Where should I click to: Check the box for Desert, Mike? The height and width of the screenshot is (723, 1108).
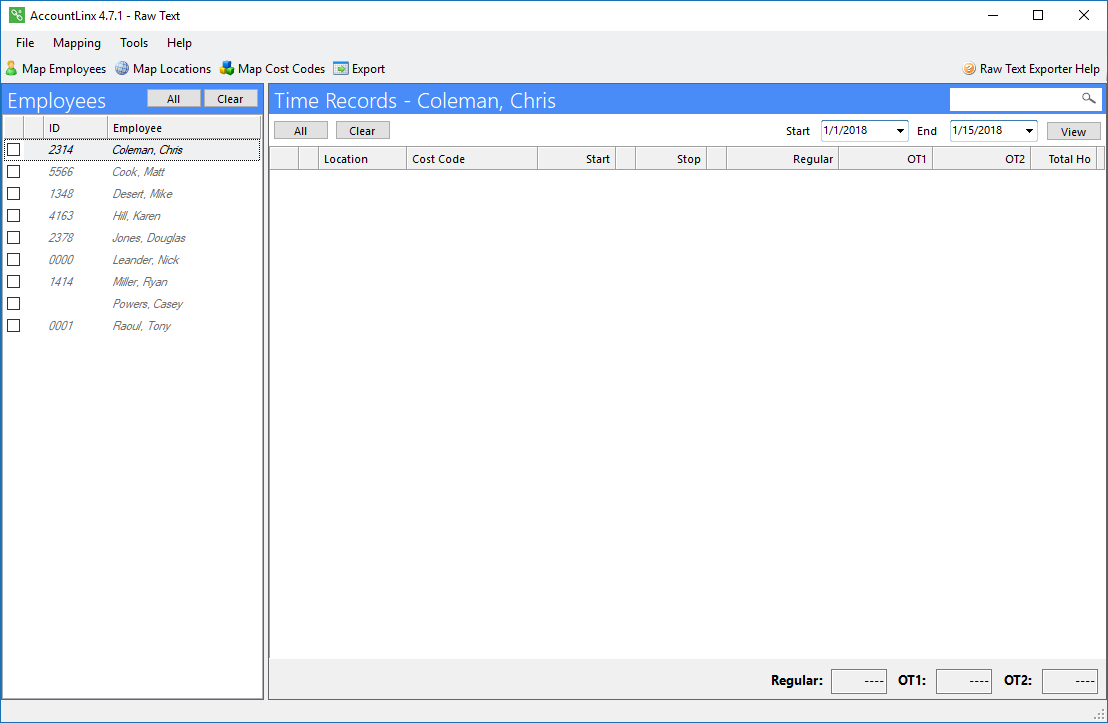click(13, 194)
